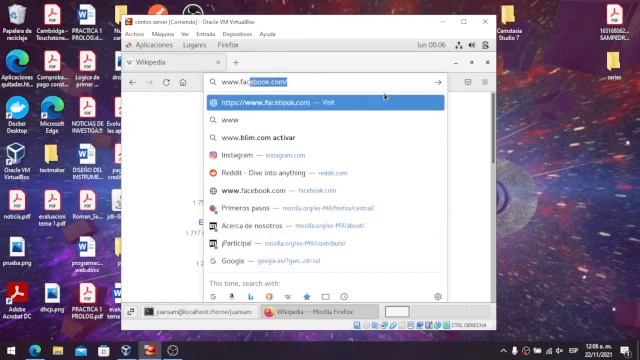
Task: Search history with clock icon
Action: click(x=344, y=297)
